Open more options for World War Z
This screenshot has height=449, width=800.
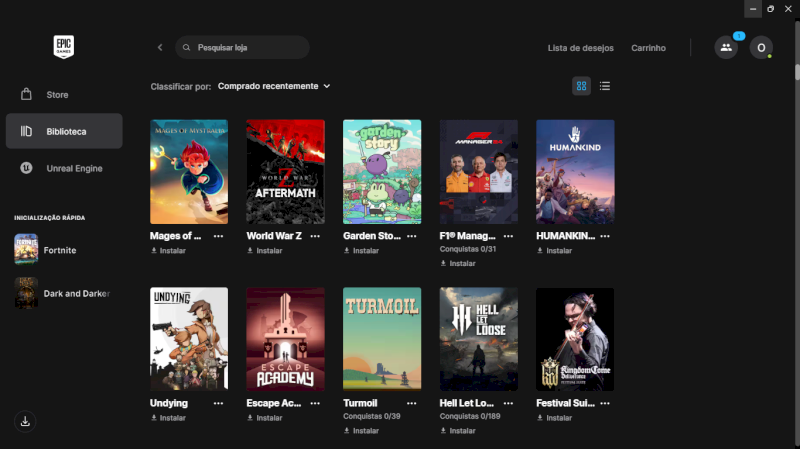point(315,236)
